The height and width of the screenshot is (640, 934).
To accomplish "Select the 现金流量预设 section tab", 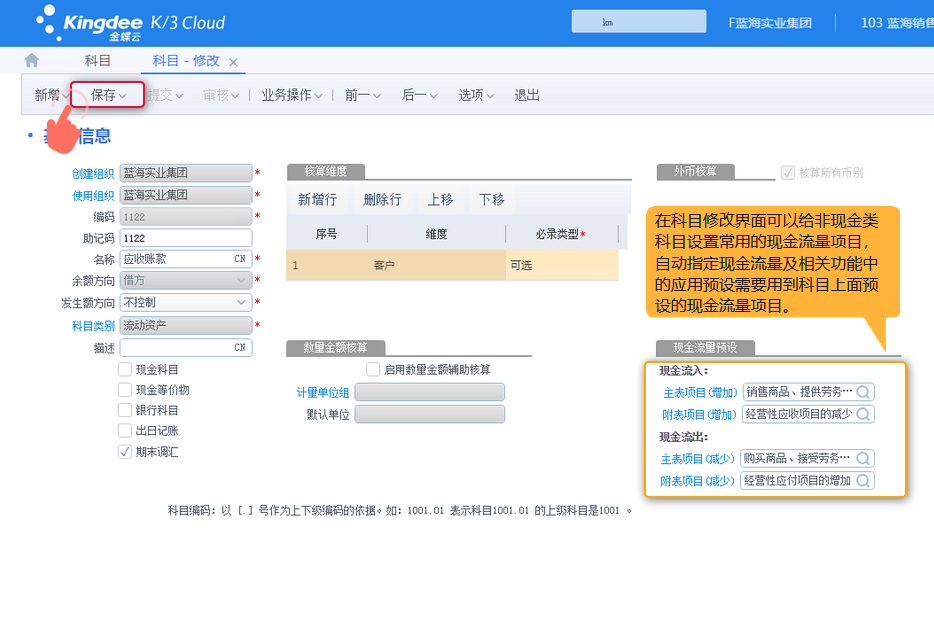I will (705, 347).
